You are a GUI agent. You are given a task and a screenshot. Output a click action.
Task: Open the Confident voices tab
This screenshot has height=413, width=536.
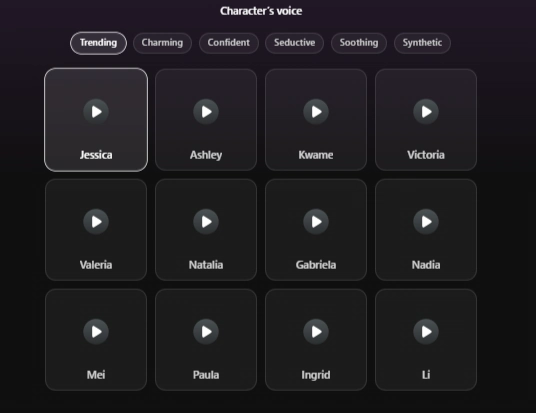click(x=229, y=43)
